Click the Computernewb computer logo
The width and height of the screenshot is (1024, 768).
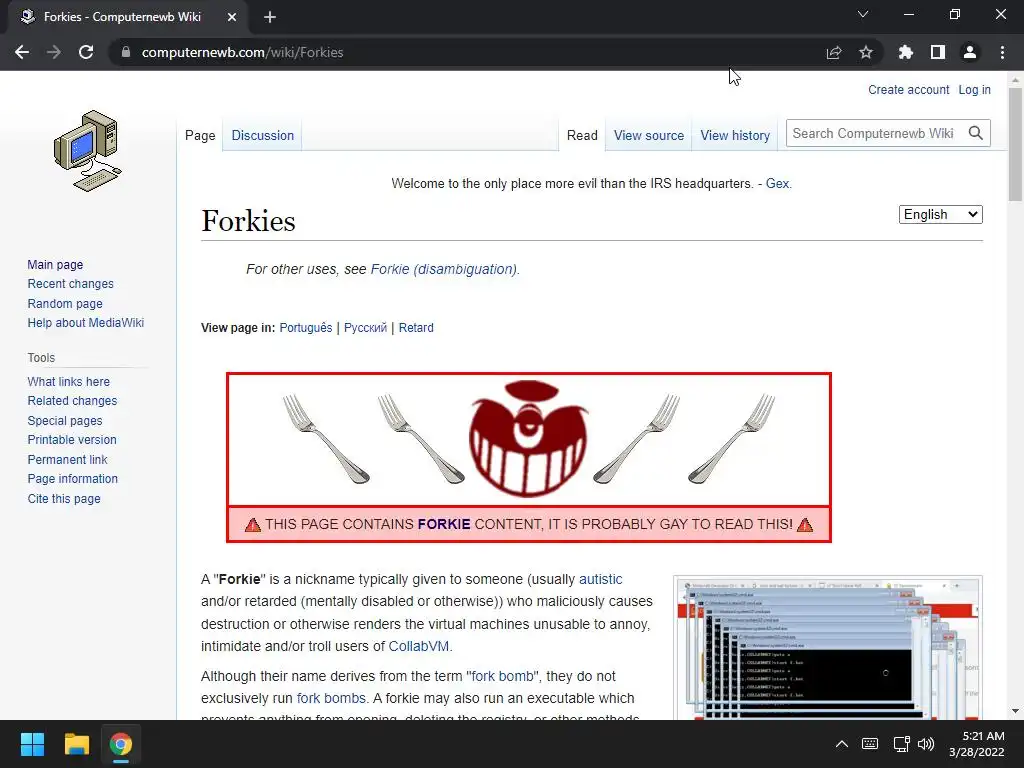pos(88,151)
